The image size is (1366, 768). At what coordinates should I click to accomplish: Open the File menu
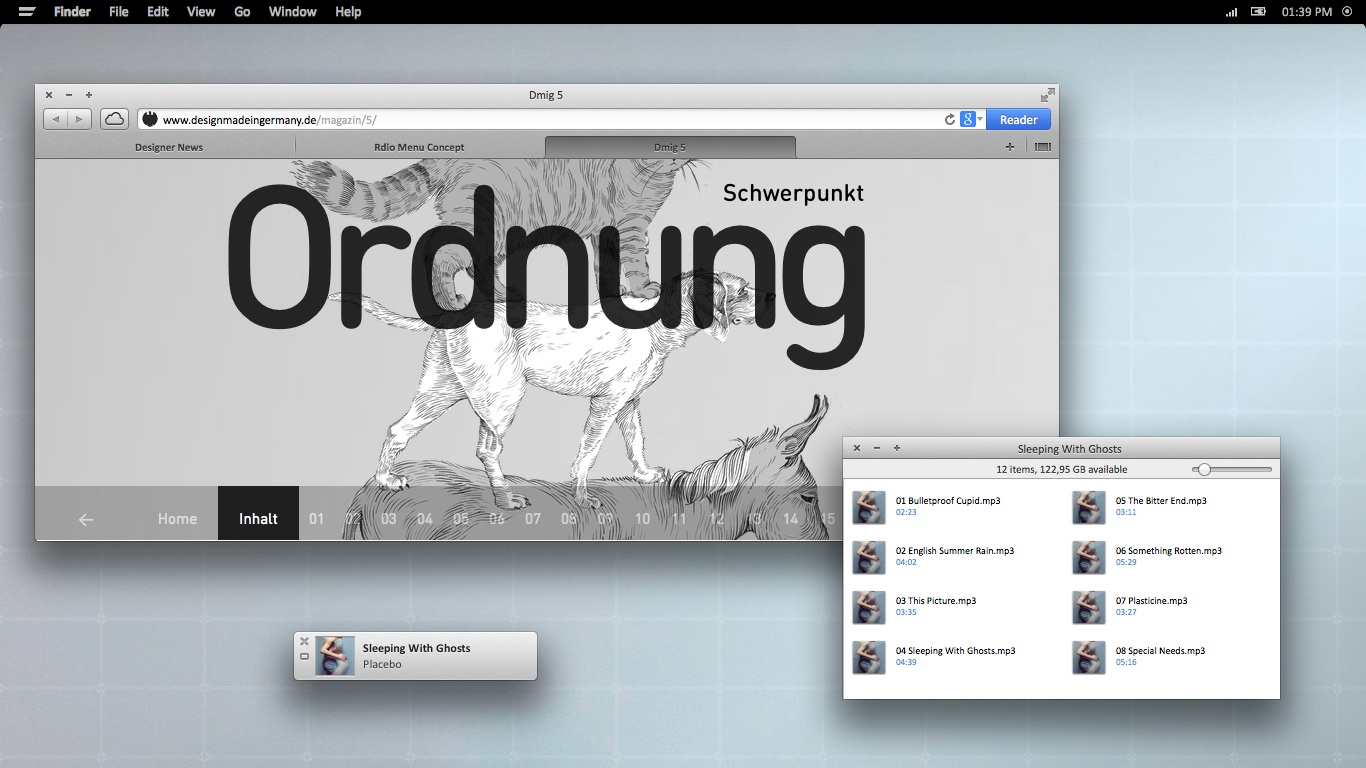119,12
